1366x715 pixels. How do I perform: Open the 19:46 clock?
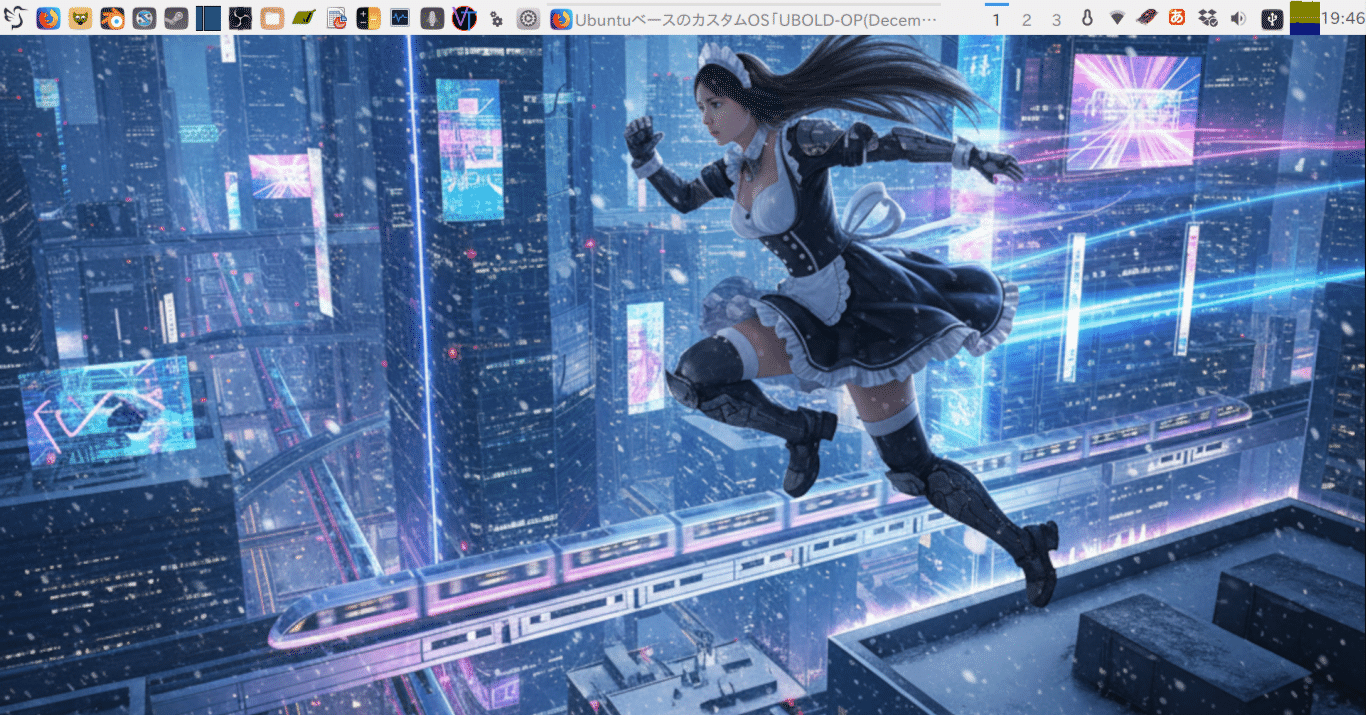click(x=1342, y=18)
